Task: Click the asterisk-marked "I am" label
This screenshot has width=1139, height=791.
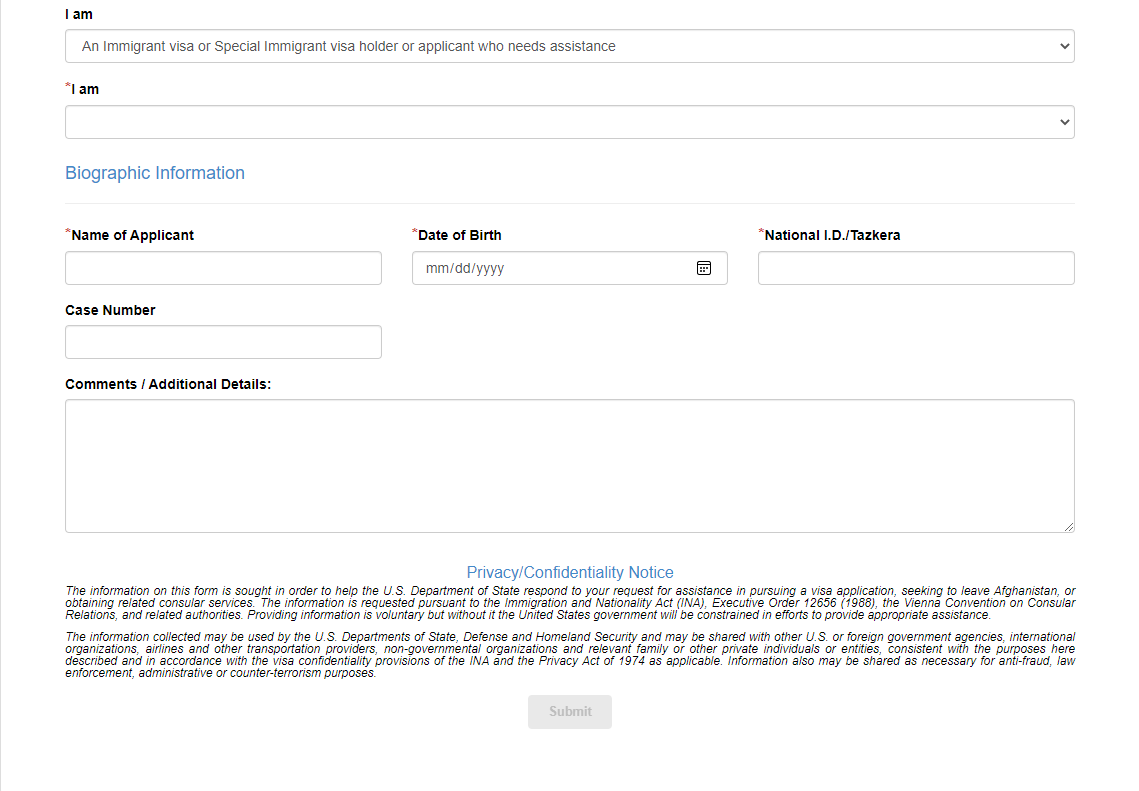Action: coord(85,89)
